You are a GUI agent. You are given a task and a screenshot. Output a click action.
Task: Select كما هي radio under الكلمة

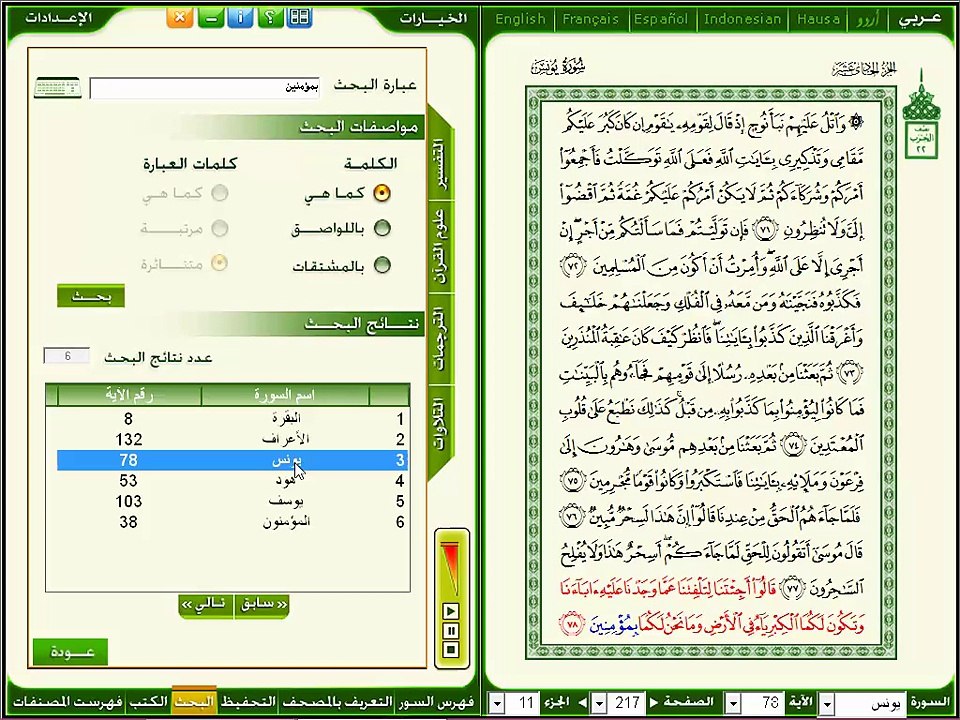[x=382, y=193]
